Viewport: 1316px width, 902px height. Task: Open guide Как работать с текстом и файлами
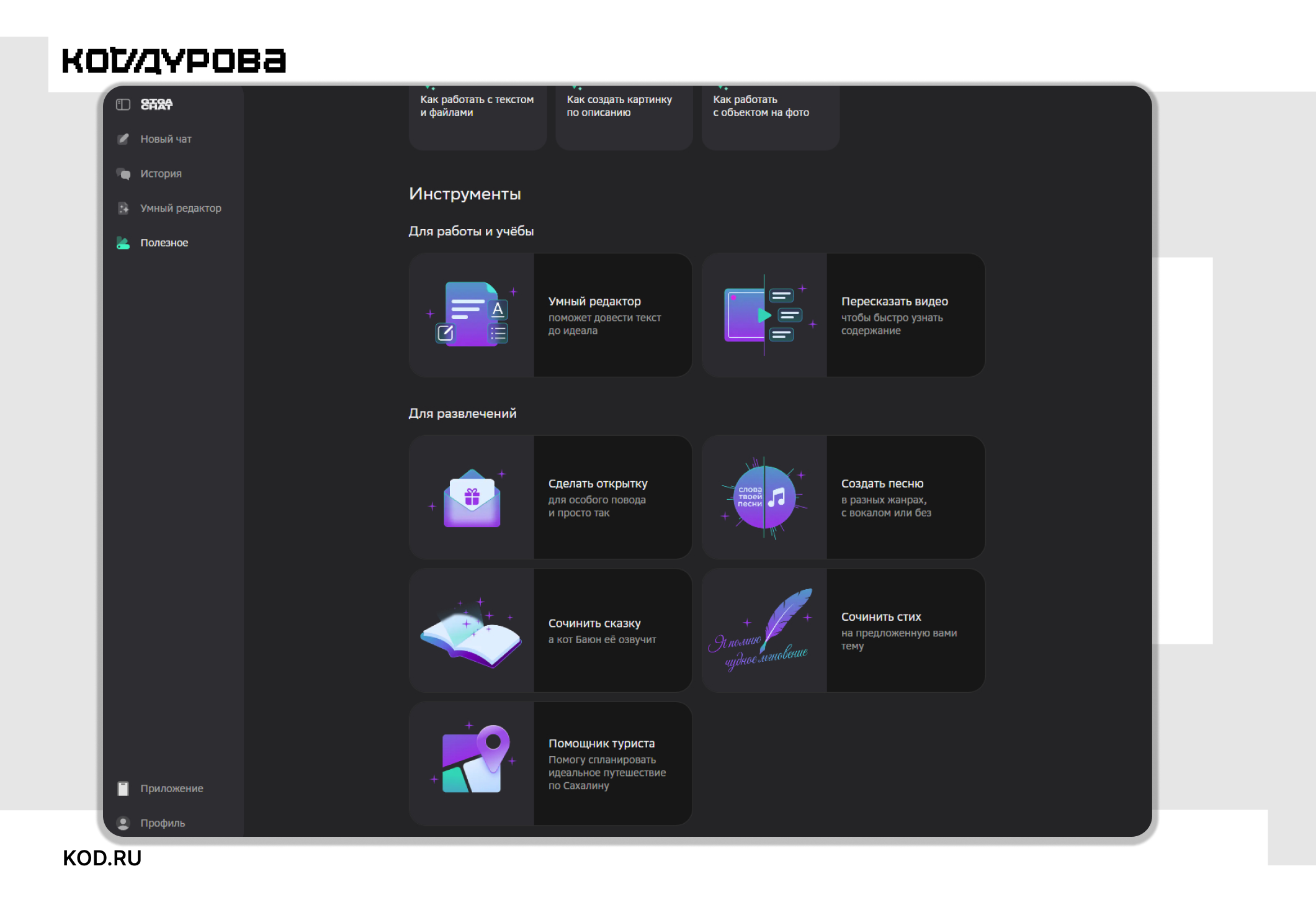click(478, 117)
